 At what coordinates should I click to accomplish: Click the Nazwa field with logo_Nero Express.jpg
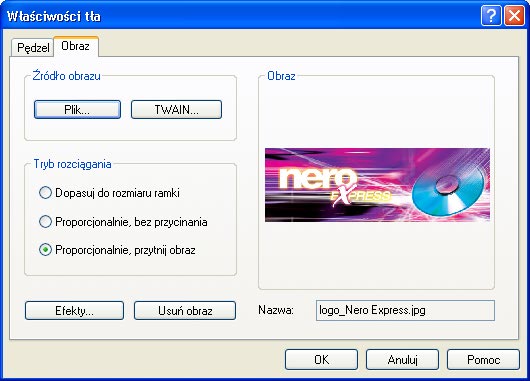click(x=405, y=310)
